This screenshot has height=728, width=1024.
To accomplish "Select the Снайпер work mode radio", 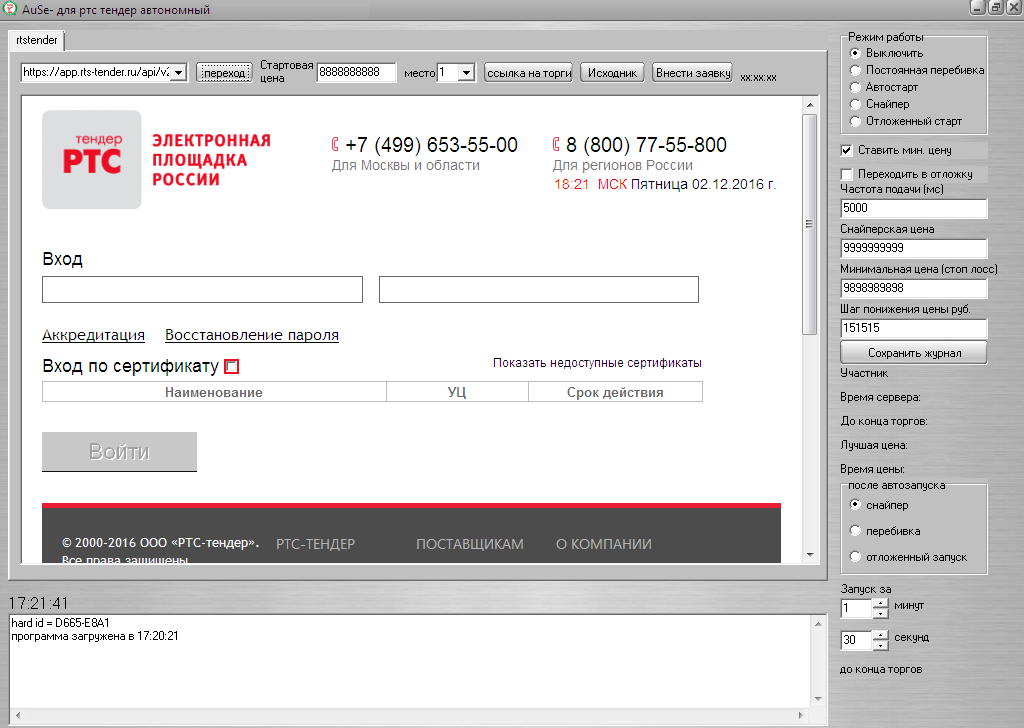I will click(x=855, y=104).
